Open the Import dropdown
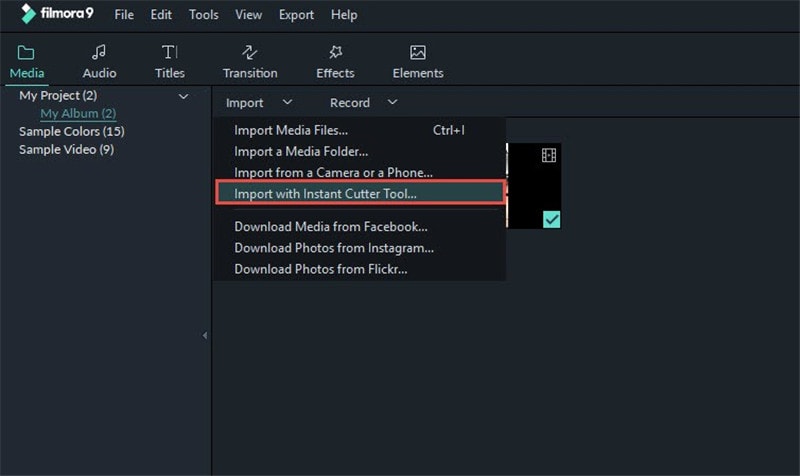This screenshot has height=476, width=800. [258, 102]
